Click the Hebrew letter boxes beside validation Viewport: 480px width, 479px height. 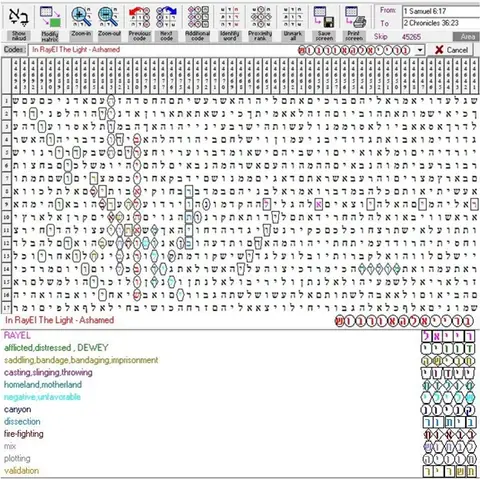[448, 471]
